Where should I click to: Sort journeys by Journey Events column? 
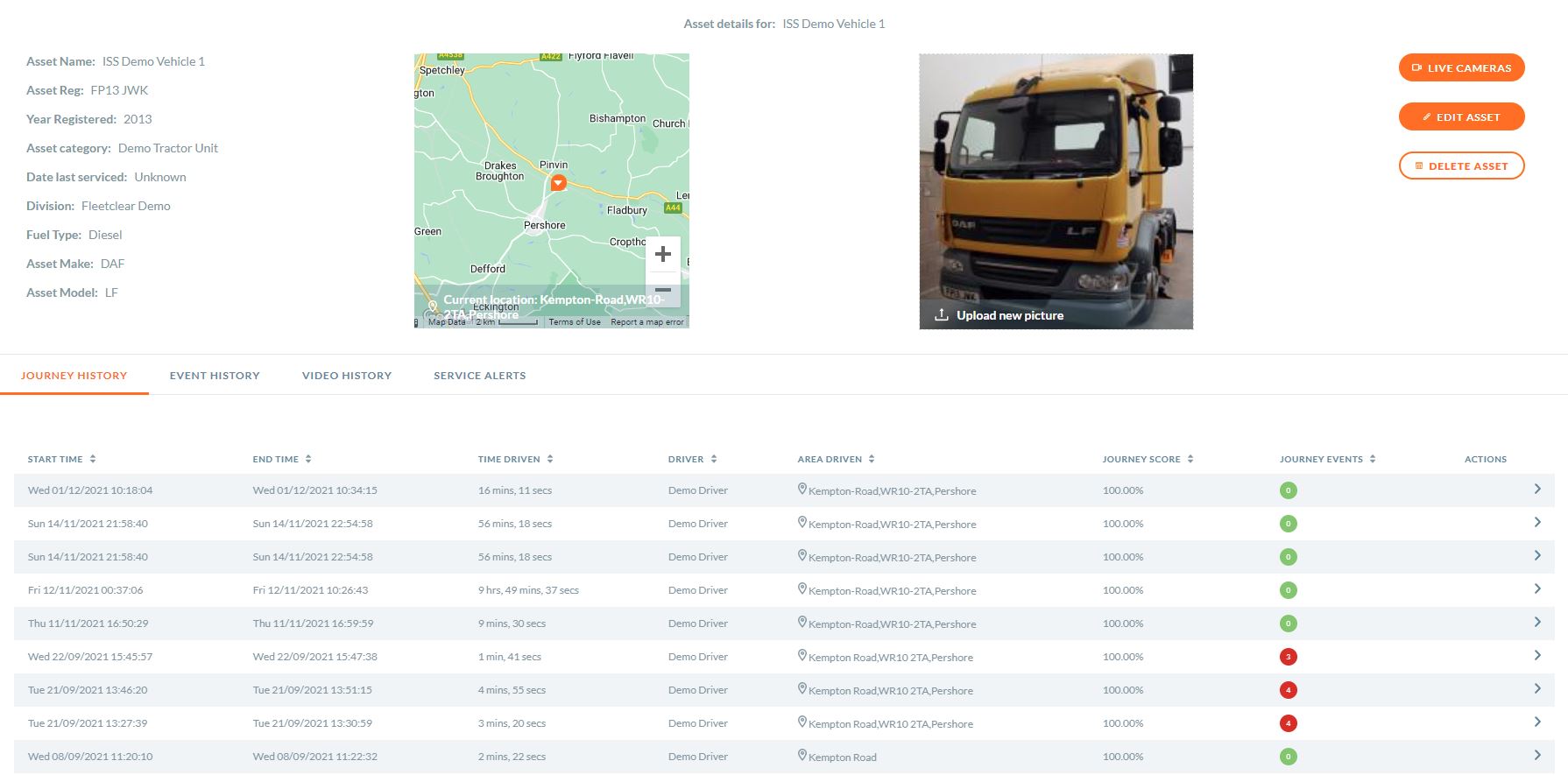tap(1327, 459)
